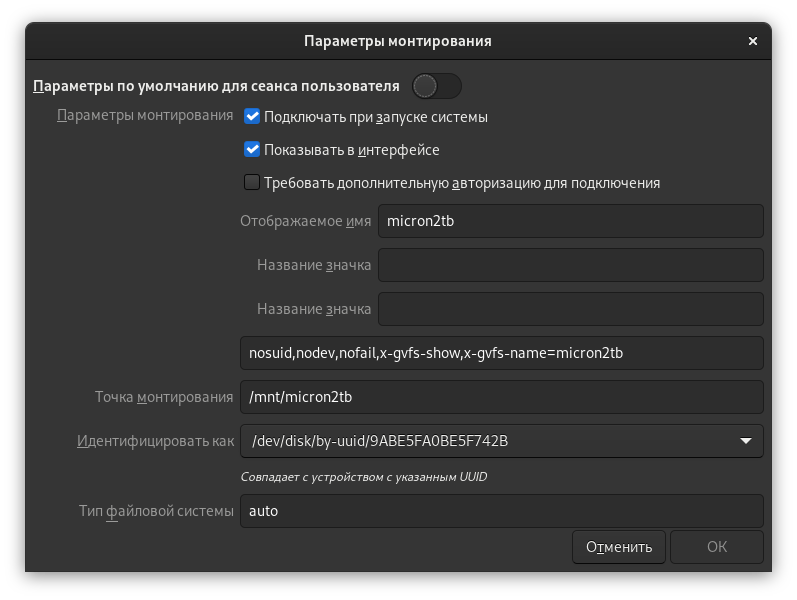Viewport: 797px width, 600px height.
Task: Click the /mnt/micron2tb mount point field
Action: click(501, 397)
